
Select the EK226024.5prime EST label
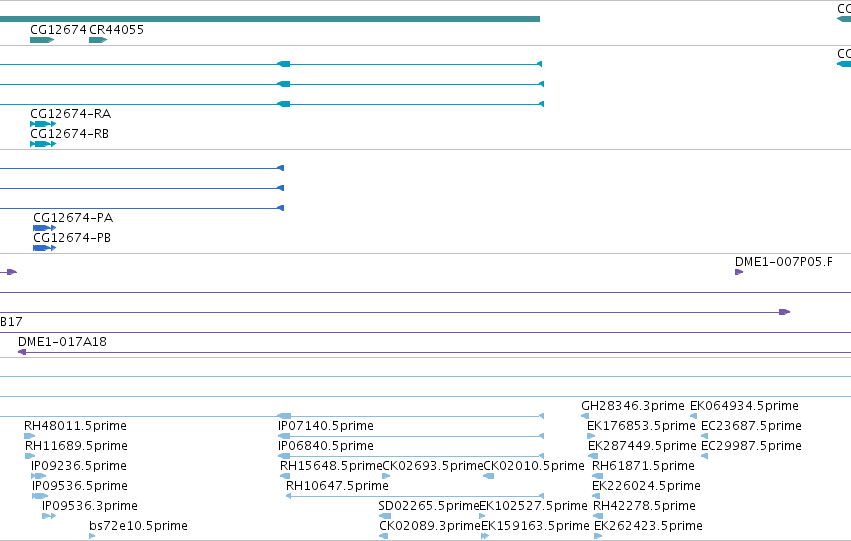(646, 486)
